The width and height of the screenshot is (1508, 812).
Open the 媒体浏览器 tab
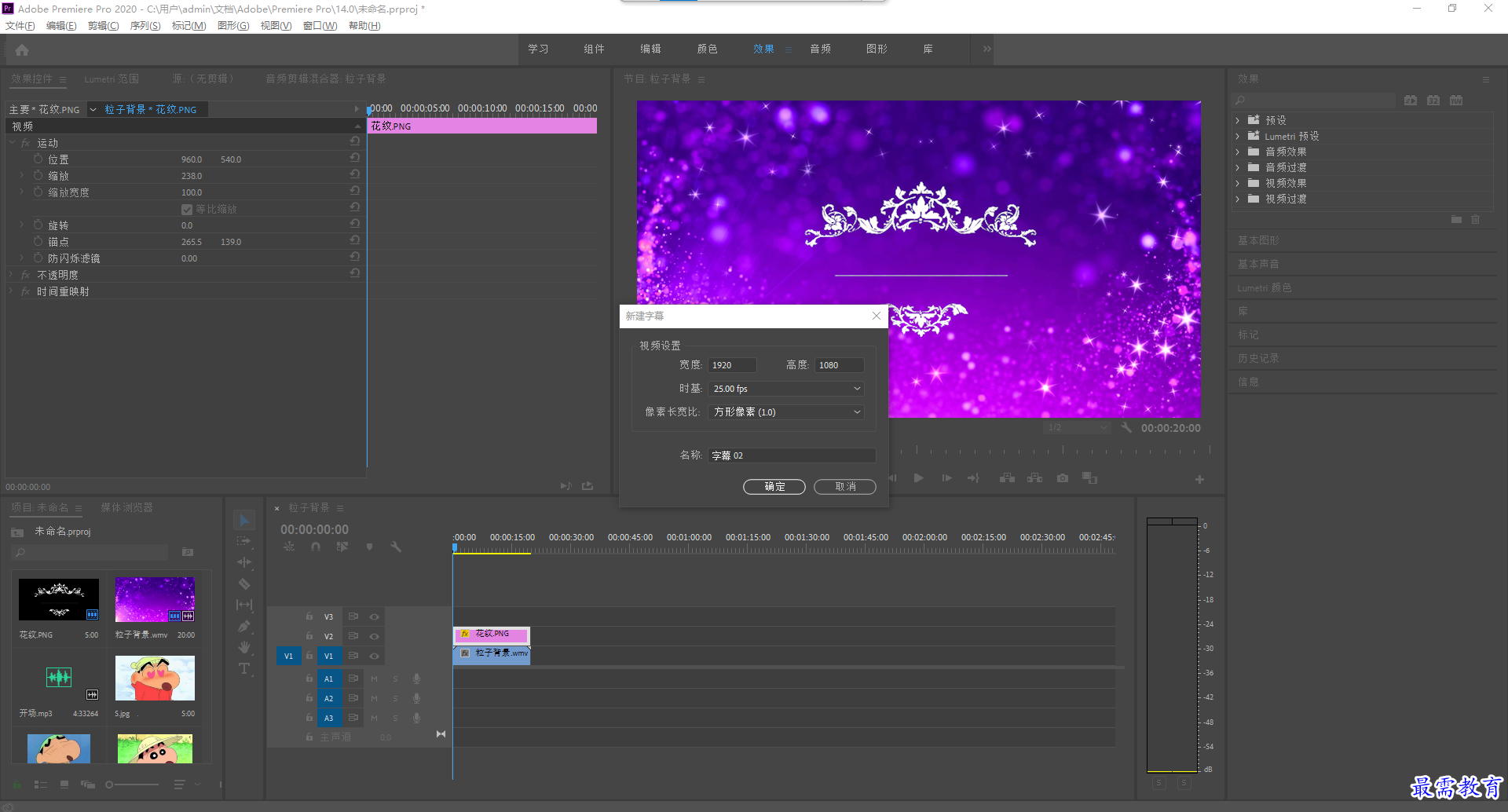(x=127, y=507)
